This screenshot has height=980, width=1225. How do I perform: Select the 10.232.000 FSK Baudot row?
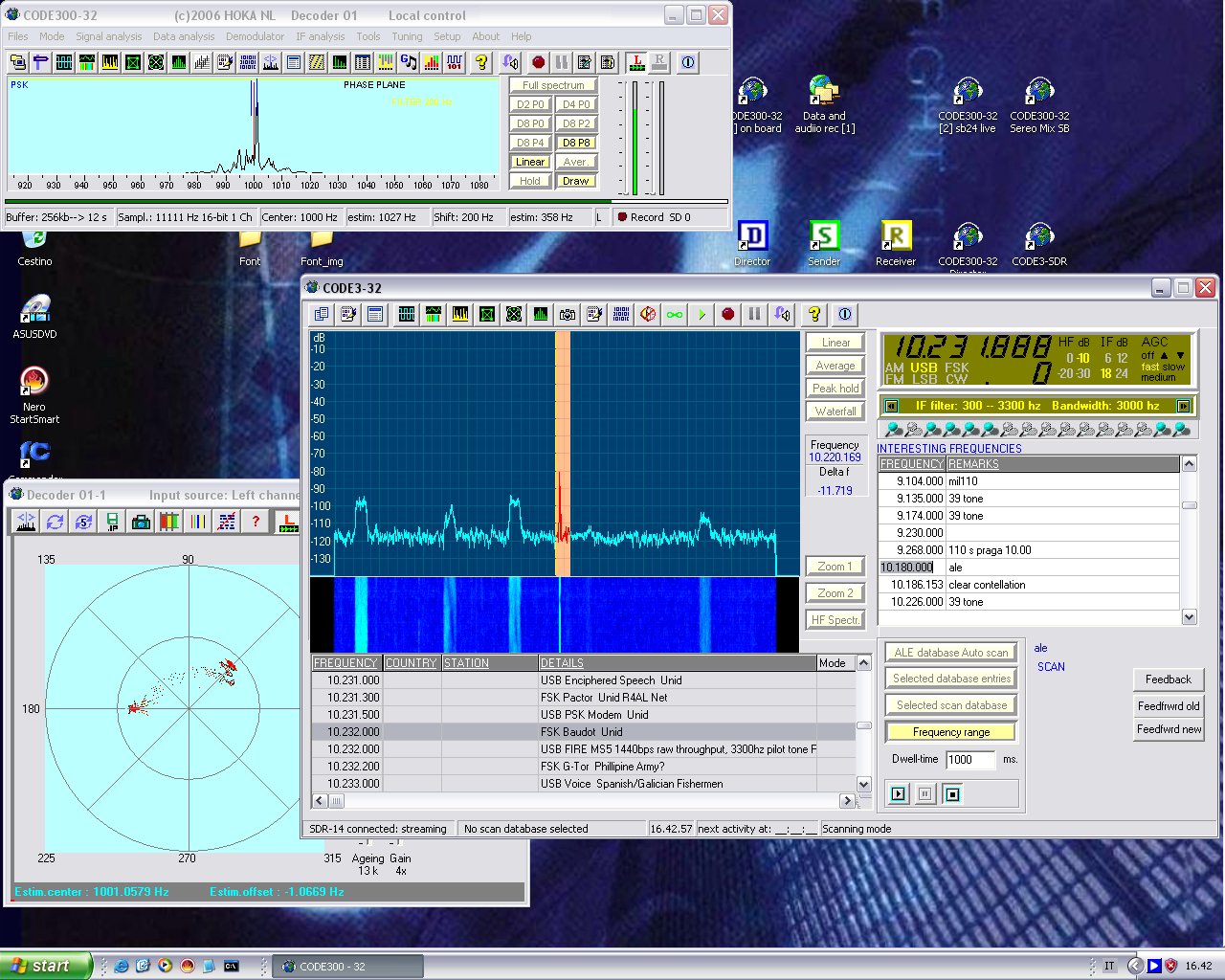coord(584,732)
